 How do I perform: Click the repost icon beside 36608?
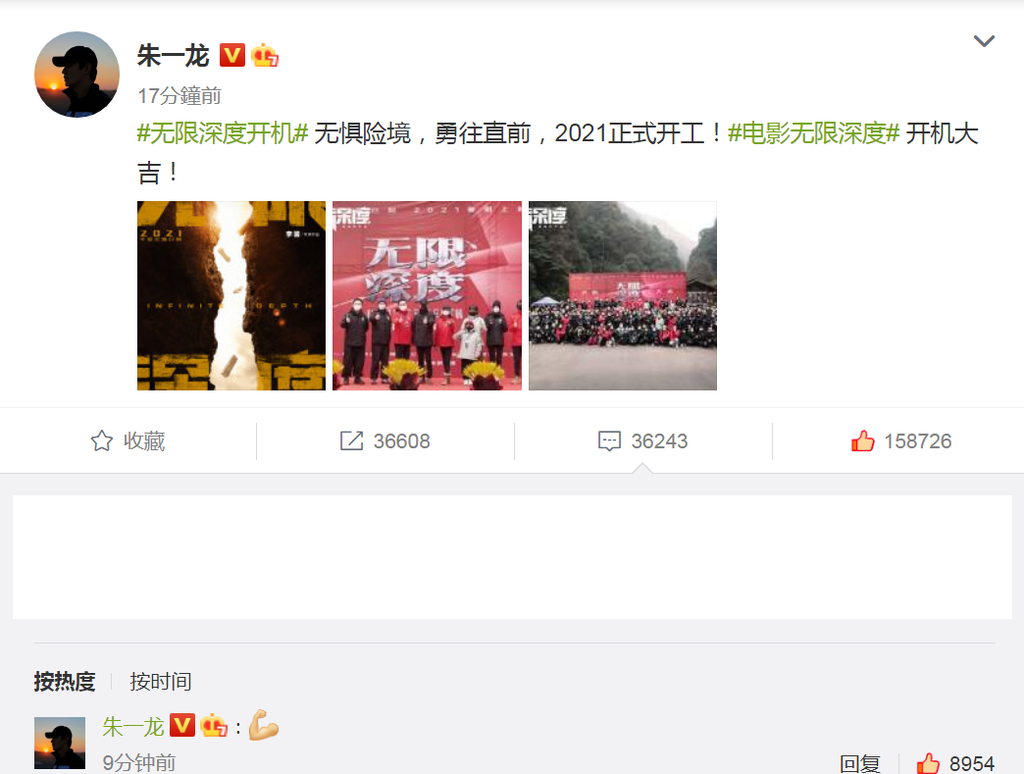pyautogui.click(x=351, y=441)
